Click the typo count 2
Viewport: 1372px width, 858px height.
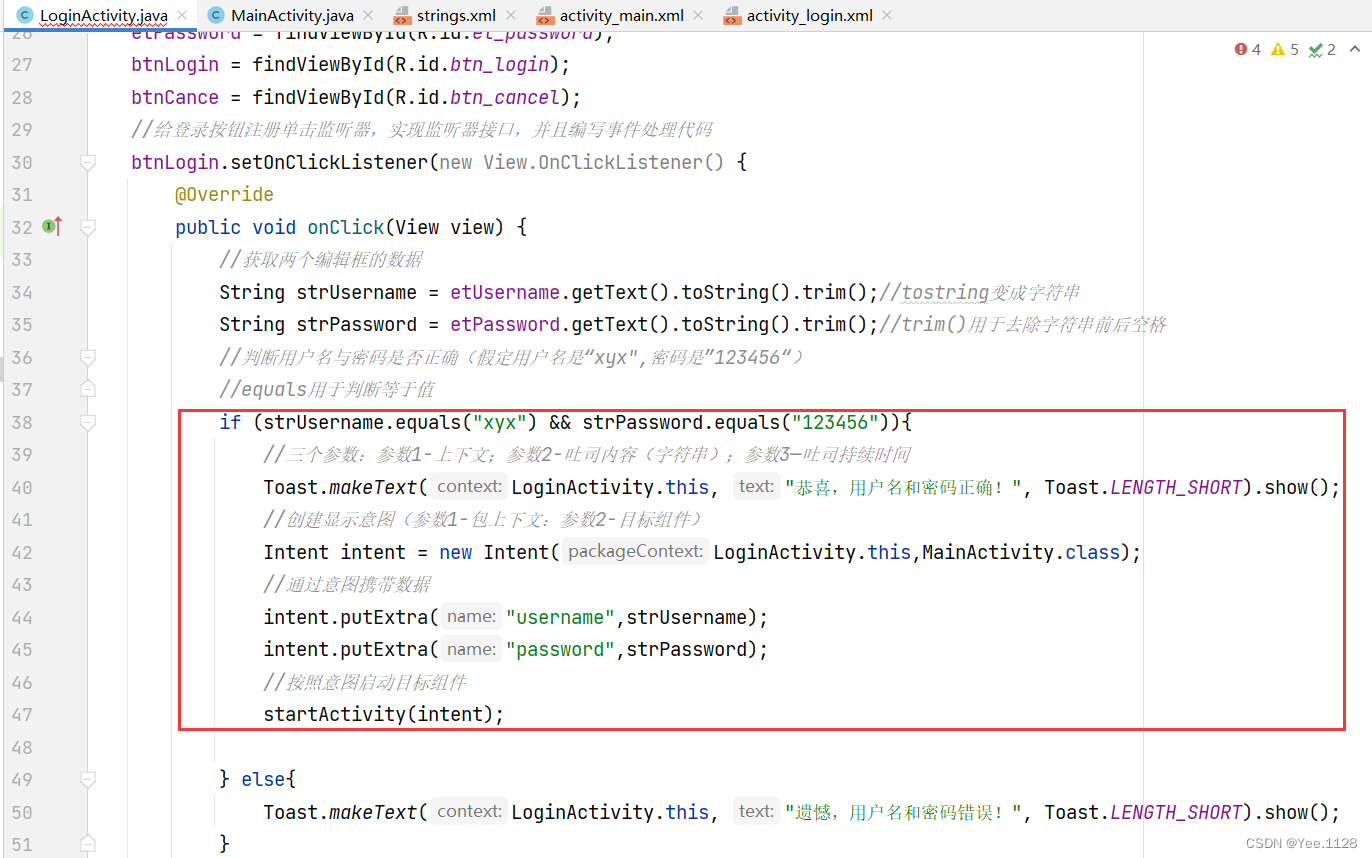click(x=1331, y=49)
